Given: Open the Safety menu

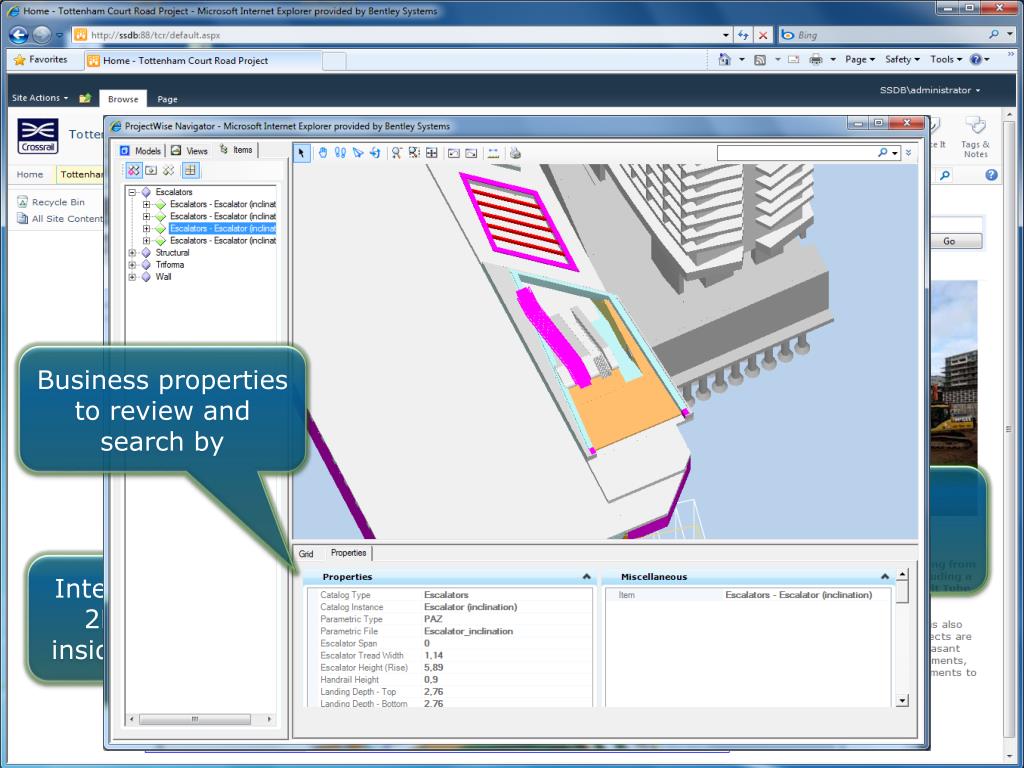Looking at the screenshot, I should pos(902,59).
